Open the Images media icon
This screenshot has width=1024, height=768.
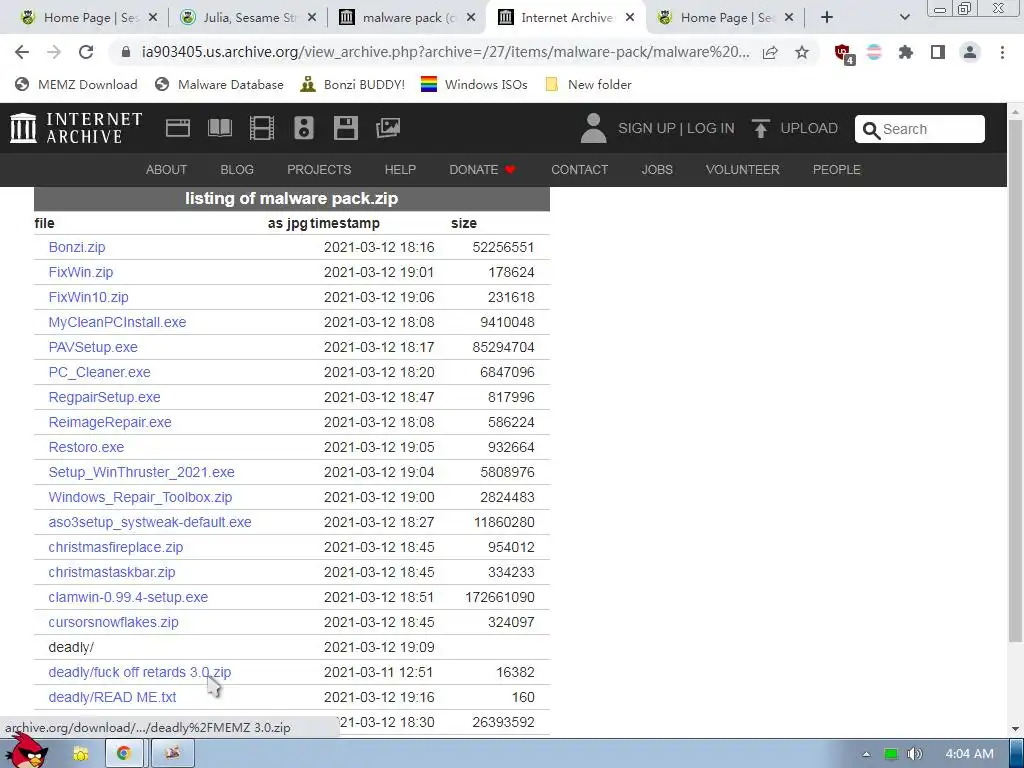tap(388, 128)
